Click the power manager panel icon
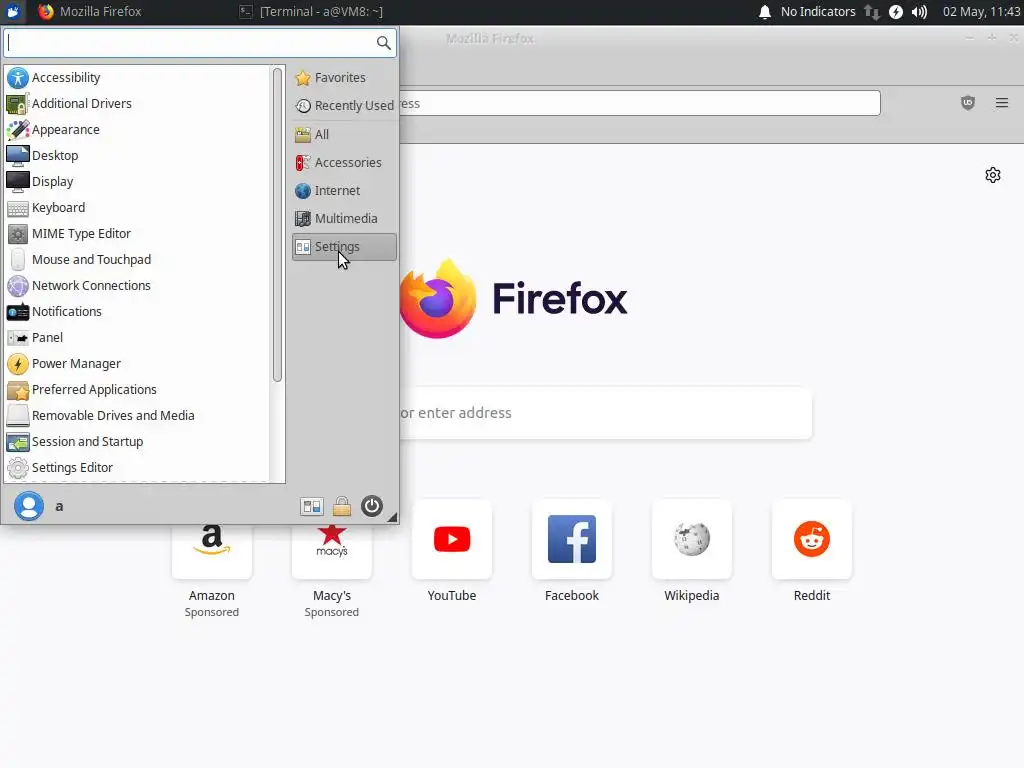 (896, 12)
